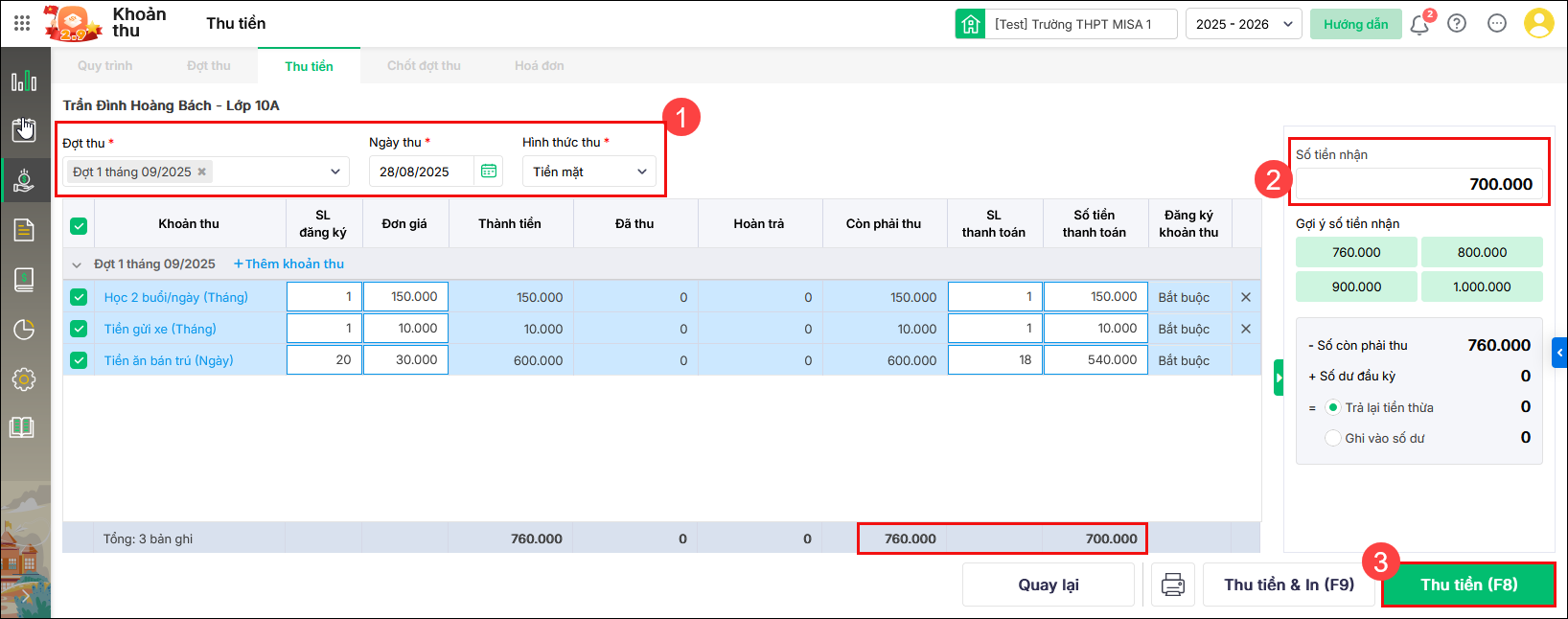Click Thu tiền & In (F9)

click(1289, 585)
